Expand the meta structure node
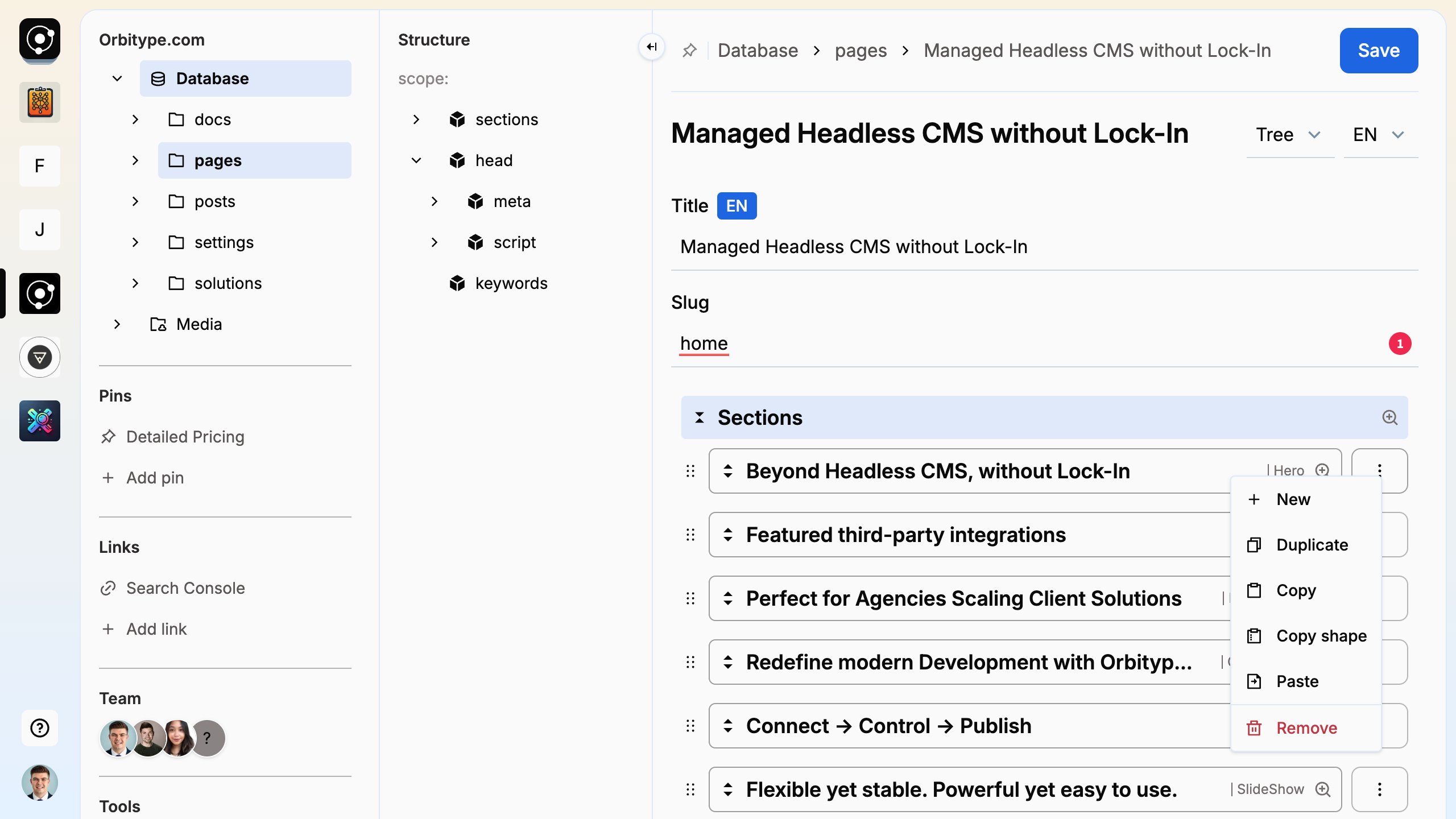1456x819 pixels. pyautogui.click(x=435, y=201)
